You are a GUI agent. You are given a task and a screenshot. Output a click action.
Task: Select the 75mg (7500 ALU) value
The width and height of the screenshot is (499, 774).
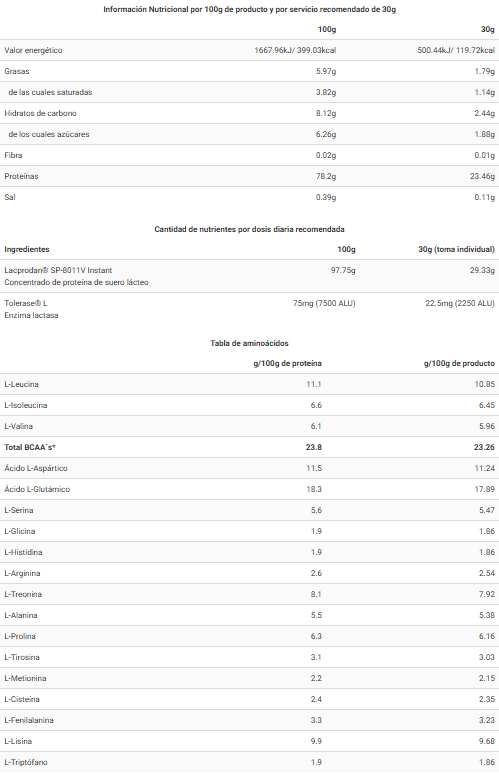tap(324, 303)
